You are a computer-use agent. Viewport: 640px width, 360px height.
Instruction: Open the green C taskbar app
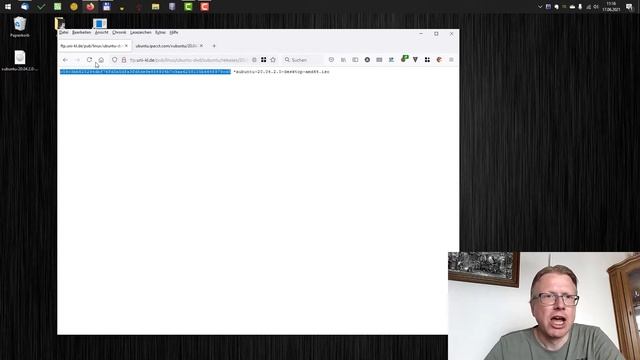(x=188, y=7)
